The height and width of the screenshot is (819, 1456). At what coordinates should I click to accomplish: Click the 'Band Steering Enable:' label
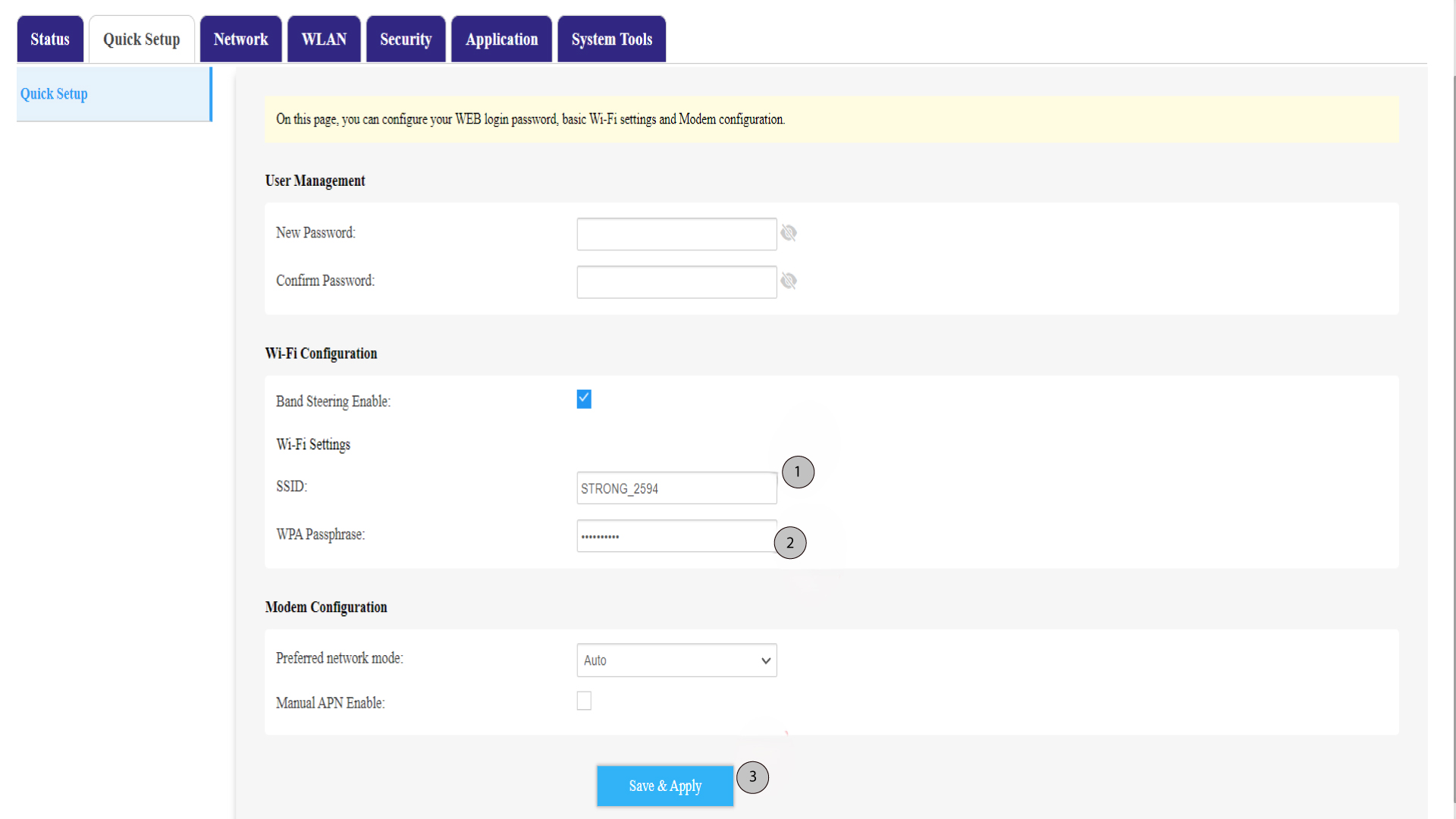pyautogui.click(x=333, y=401)
